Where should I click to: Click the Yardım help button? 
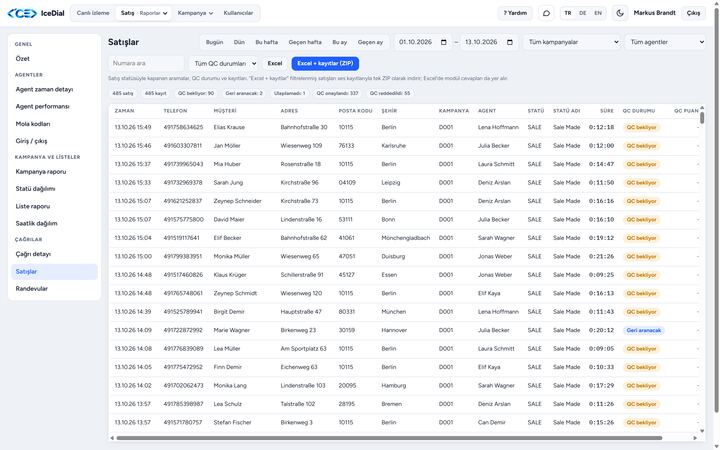pos(515,13)
